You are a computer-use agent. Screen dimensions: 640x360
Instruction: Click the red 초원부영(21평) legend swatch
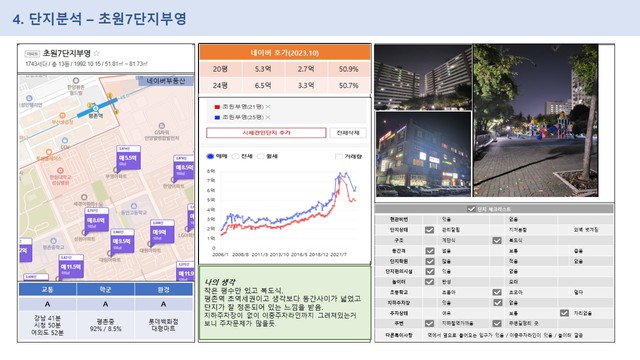pyautogui.click(x=217, y=107)
